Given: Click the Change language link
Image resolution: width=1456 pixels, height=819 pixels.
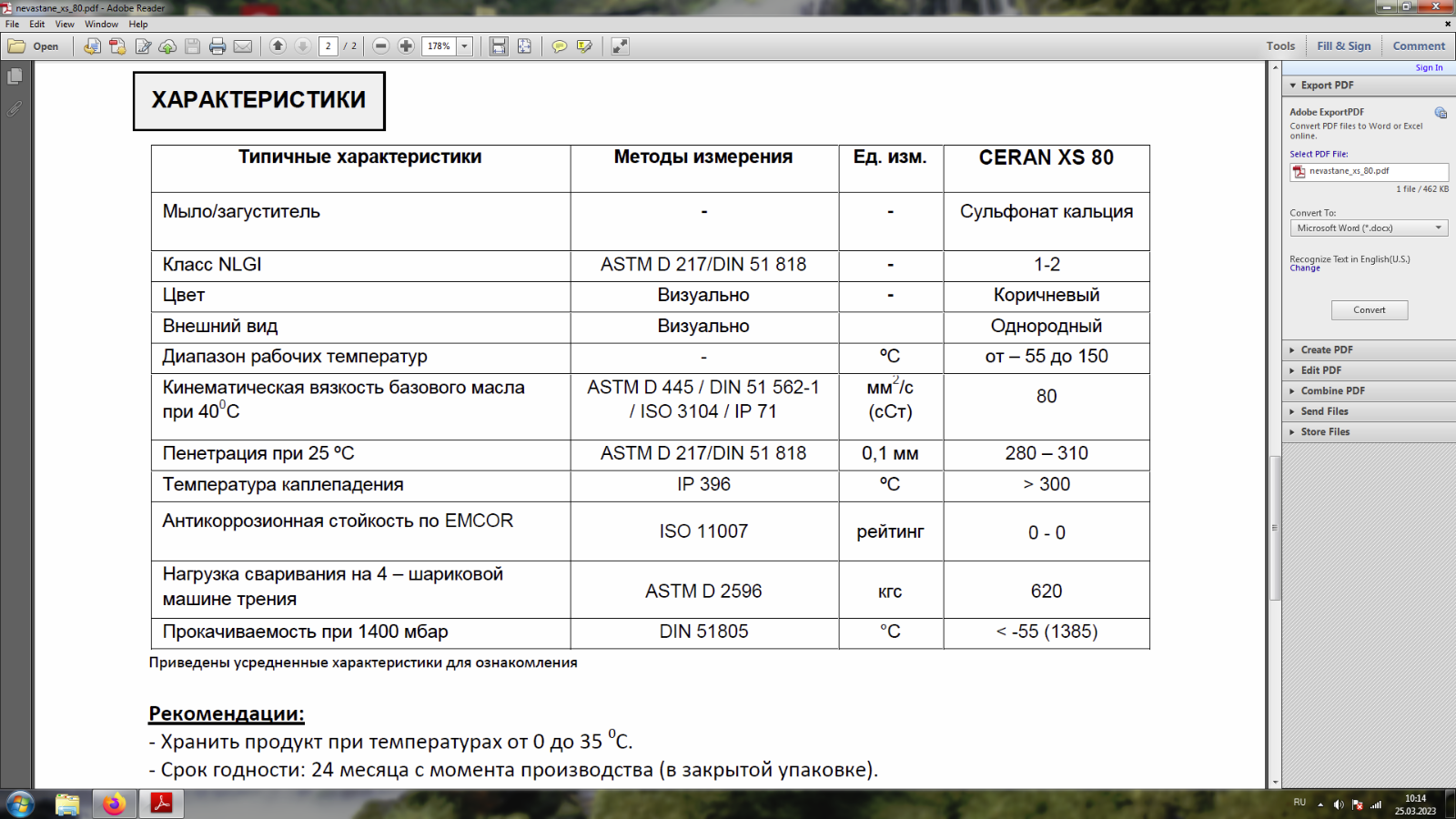Looking at the screenshot, I should tap(1305, 268).
